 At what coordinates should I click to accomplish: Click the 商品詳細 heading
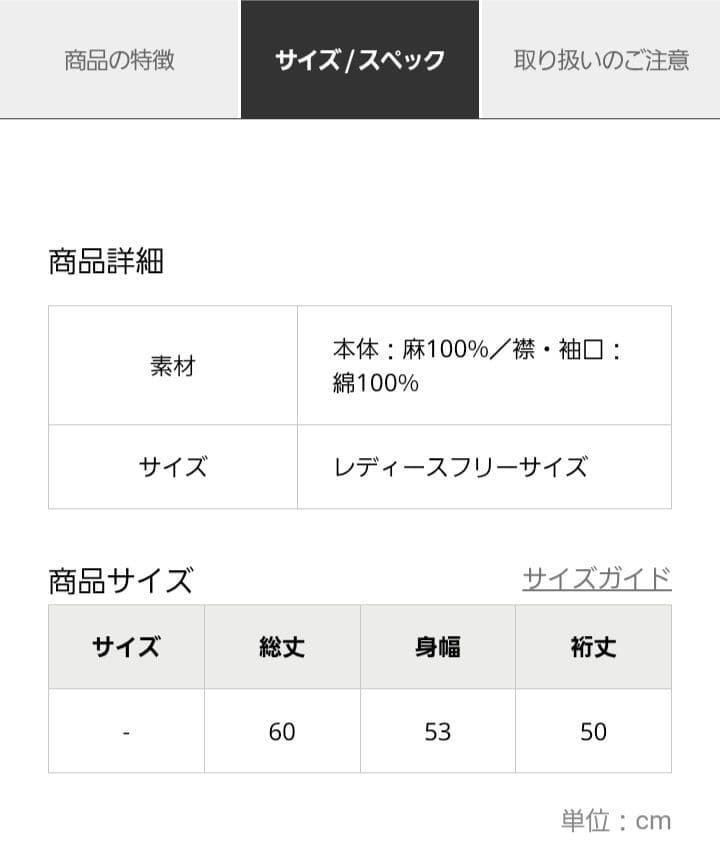(108, 262)
